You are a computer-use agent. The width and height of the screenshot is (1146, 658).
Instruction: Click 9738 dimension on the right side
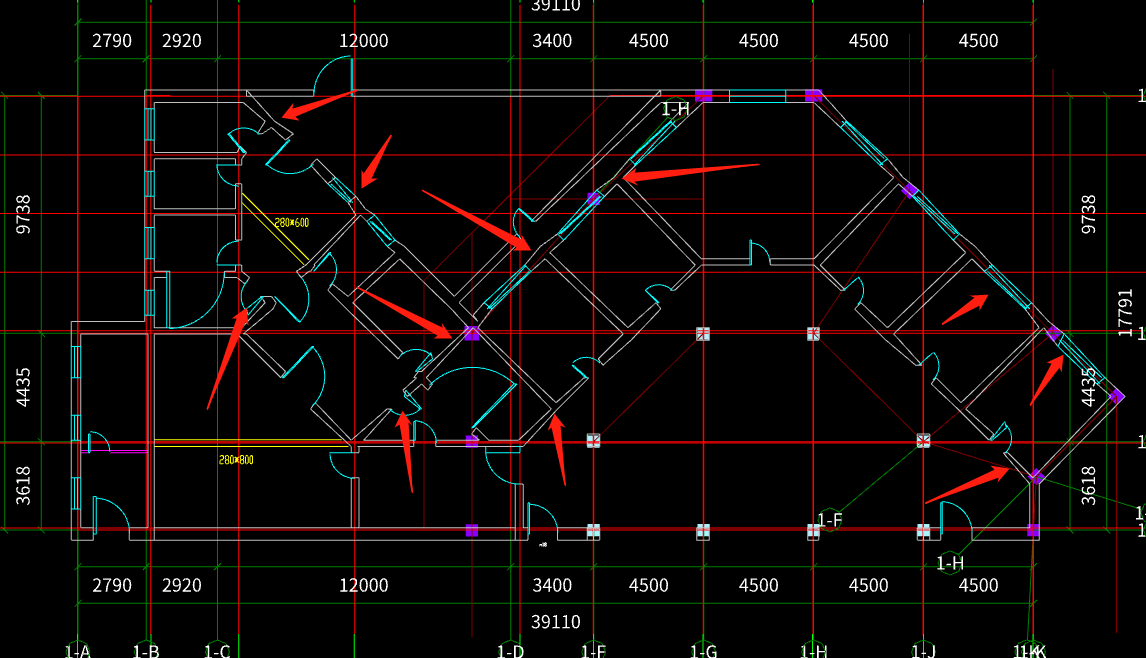(x=1088, y=214)
